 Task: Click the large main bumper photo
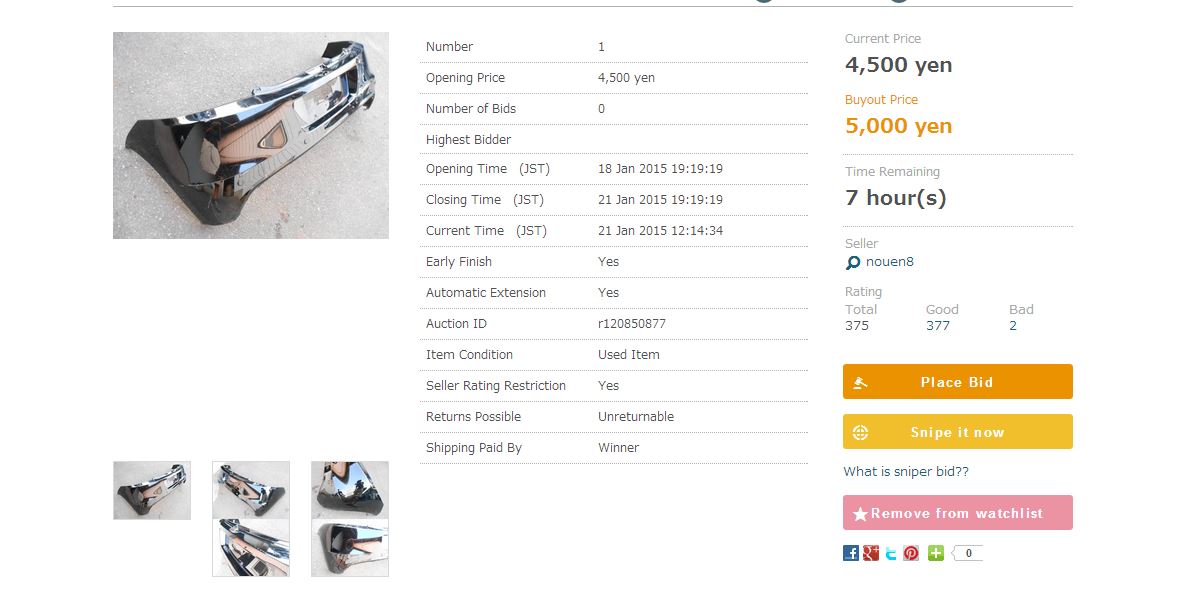[251, 135]
